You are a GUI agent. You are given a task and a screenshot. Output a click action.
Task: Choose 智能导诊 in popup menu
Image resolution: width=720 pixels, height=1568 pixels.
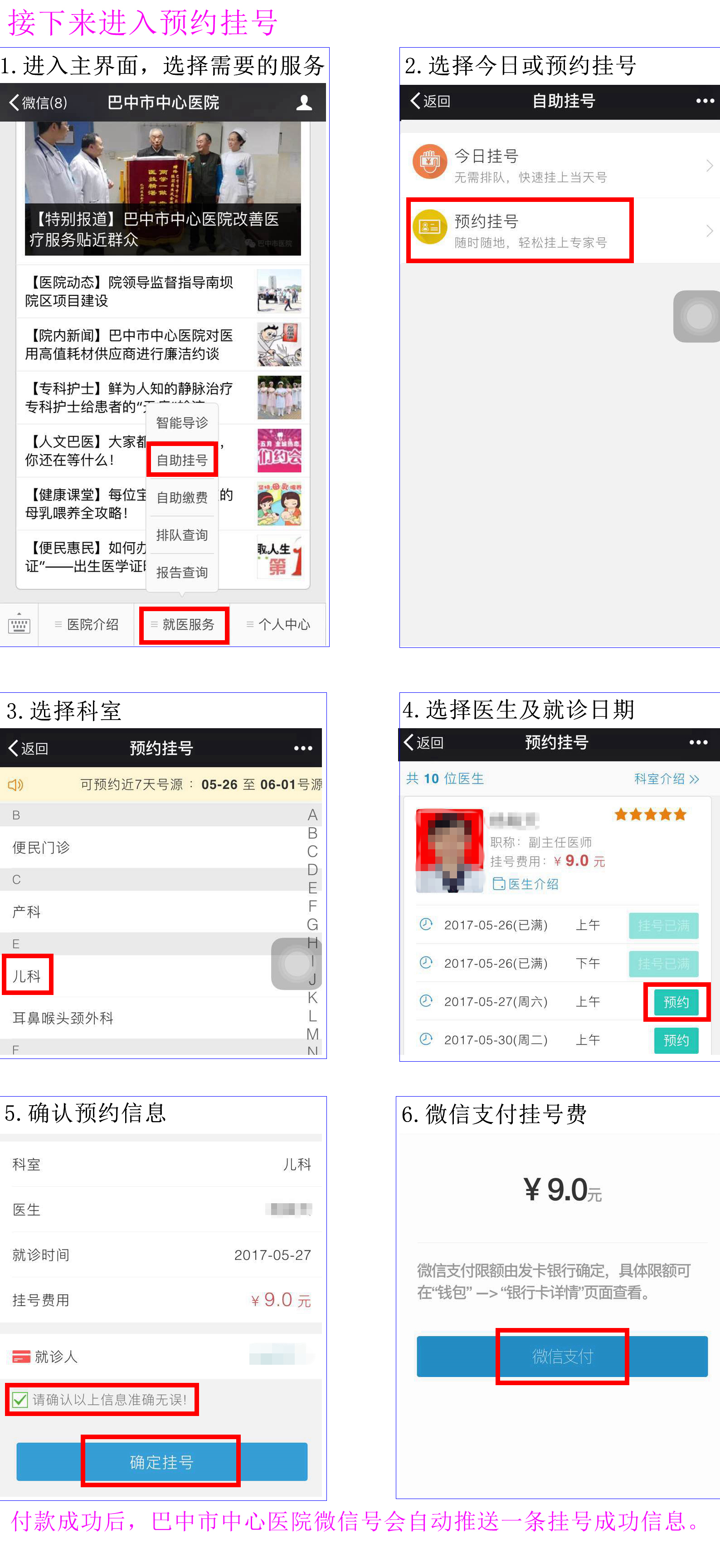pyautogui.click(x=182, y=422)
